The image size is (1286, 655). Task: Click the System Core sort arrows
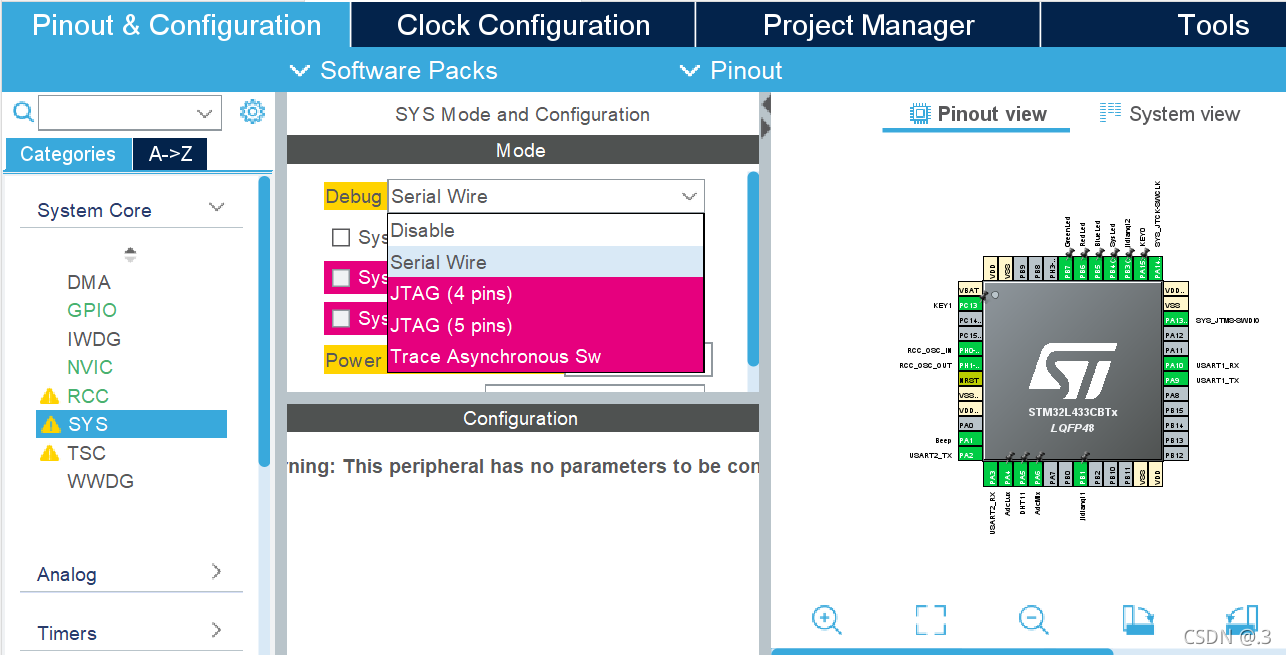coord(130,254)
